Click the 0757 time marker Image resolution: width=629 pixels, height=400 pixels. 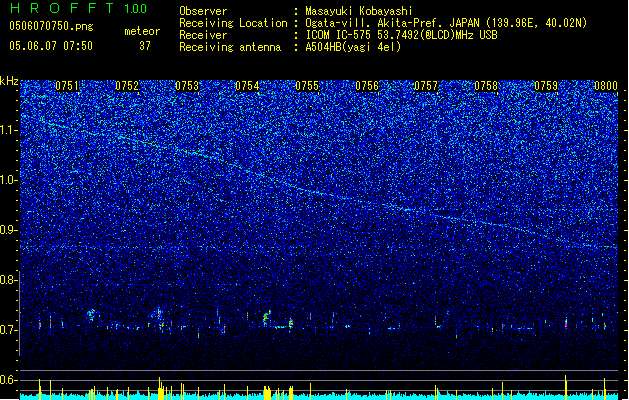pos(426,86)
